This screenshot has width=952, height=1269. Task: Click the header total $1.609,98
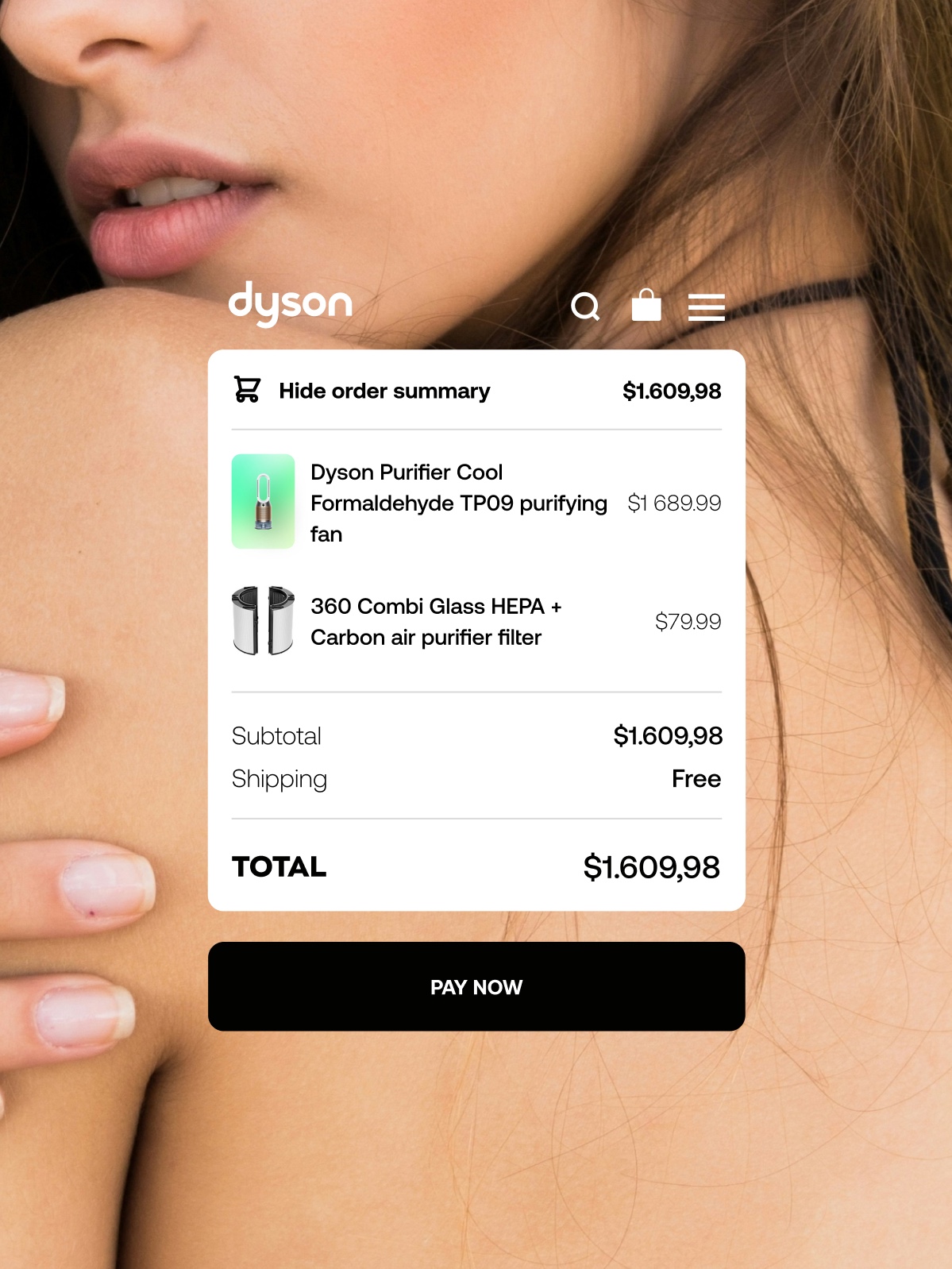point(672,391)
